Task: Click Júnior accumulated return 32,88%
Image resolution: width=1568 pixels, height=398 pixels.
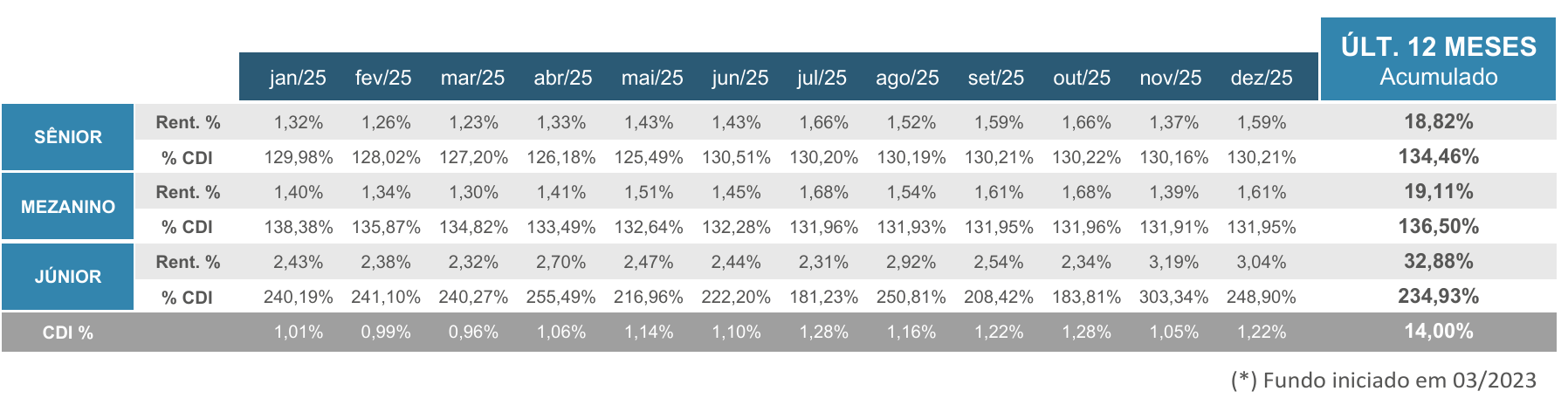Action: [1438, 261]
